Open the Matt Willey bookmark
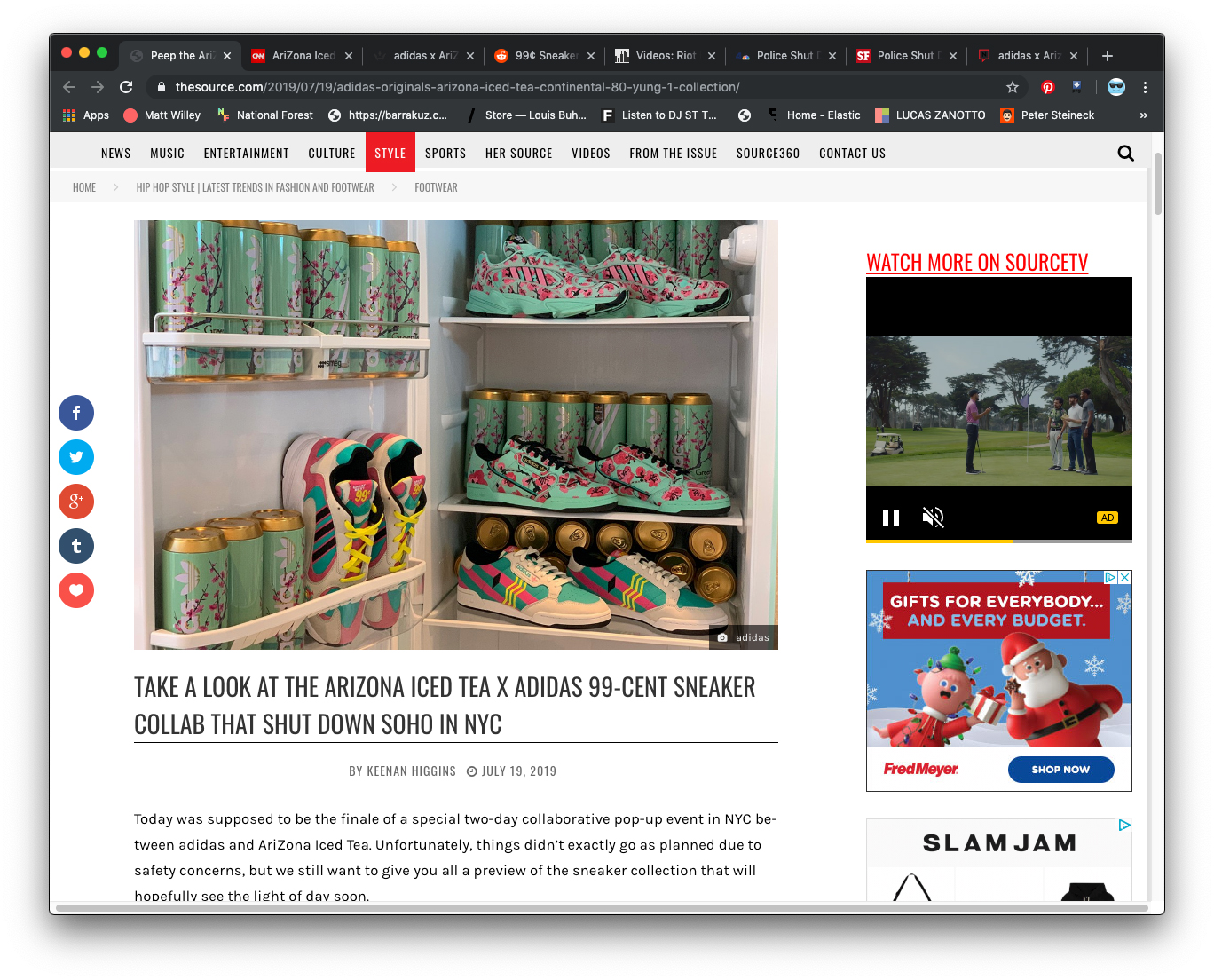The width and height of the screenshot is (1214, 980). [162, 115]
